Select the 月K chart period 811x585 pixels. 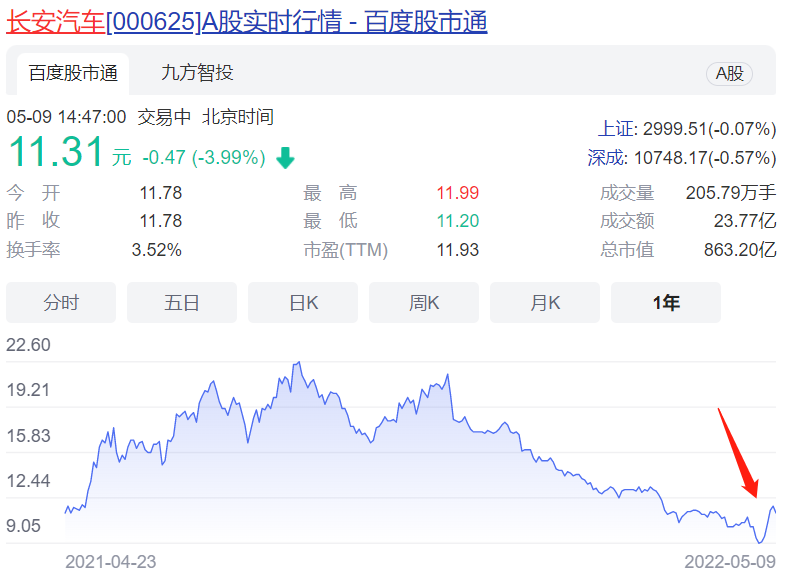(x=545, y=303)
